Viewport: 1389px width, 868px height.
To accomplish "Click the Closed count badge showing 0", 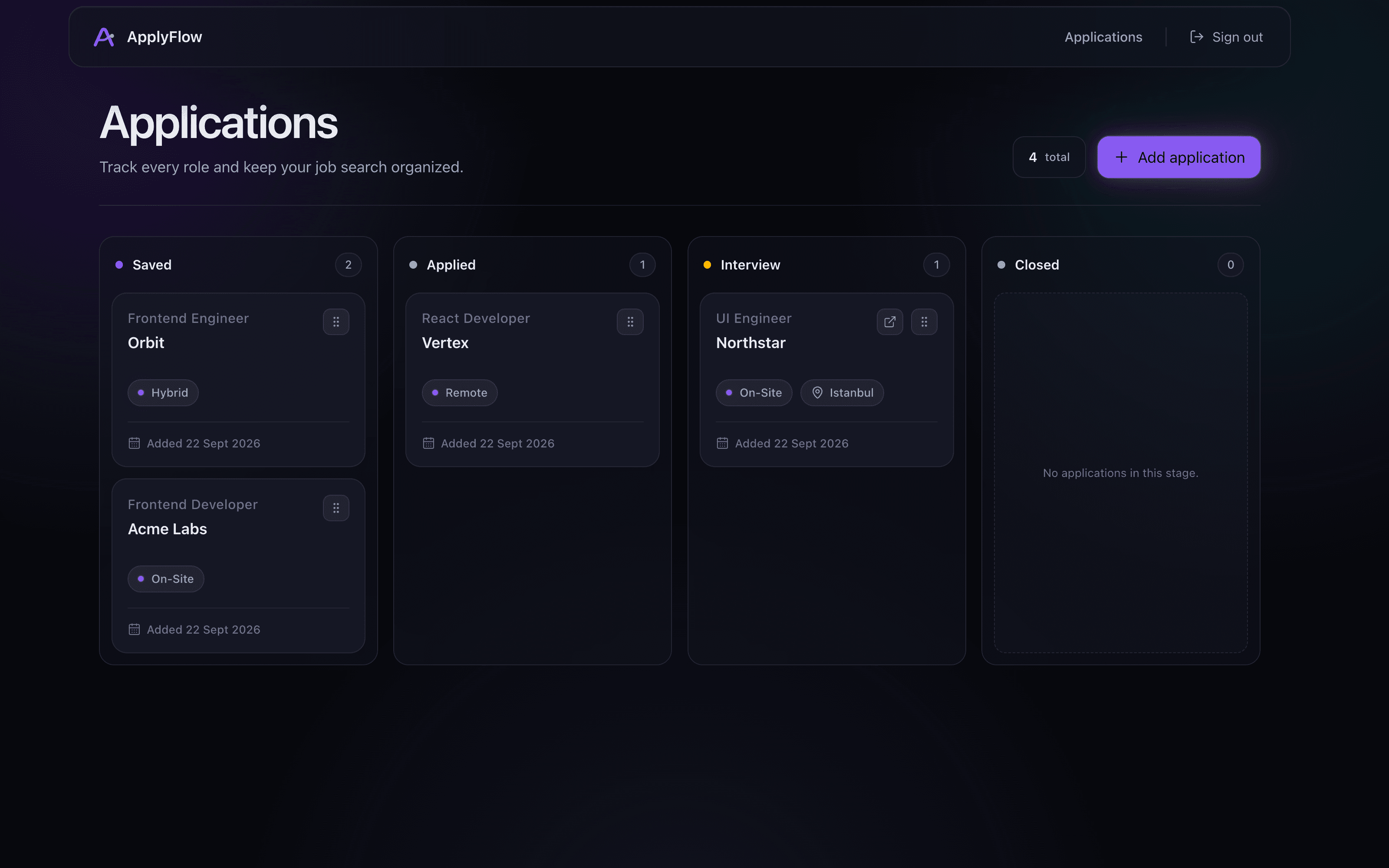I will 1230,265.
